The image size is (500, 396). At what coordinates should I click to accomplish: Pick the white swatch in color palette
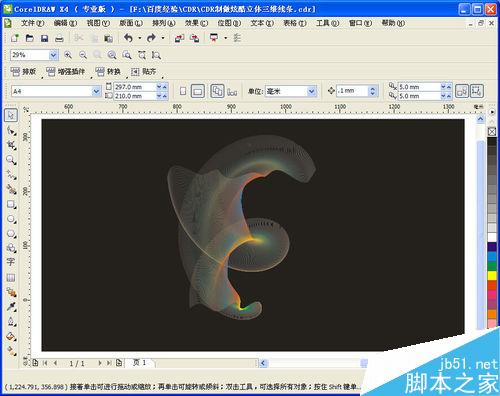[x=492, y=237]
